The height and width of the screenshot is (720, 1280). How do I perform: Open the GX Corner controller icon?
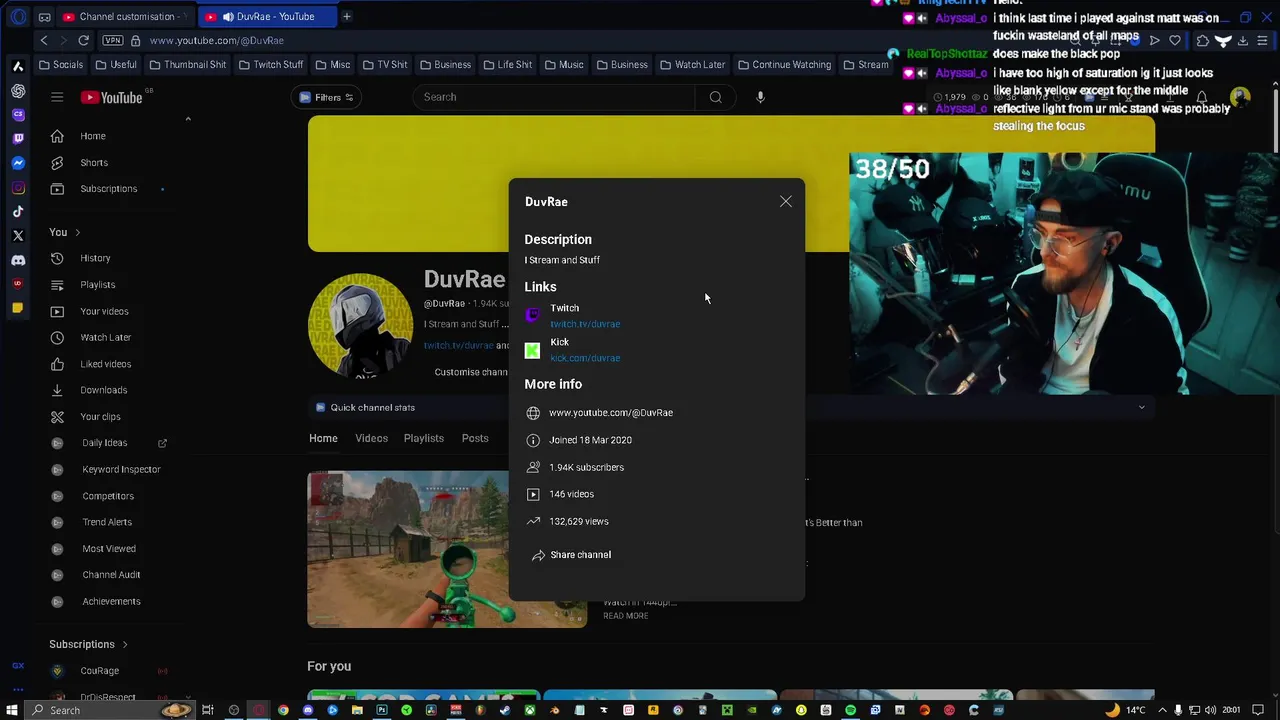(x=44, y=16)
